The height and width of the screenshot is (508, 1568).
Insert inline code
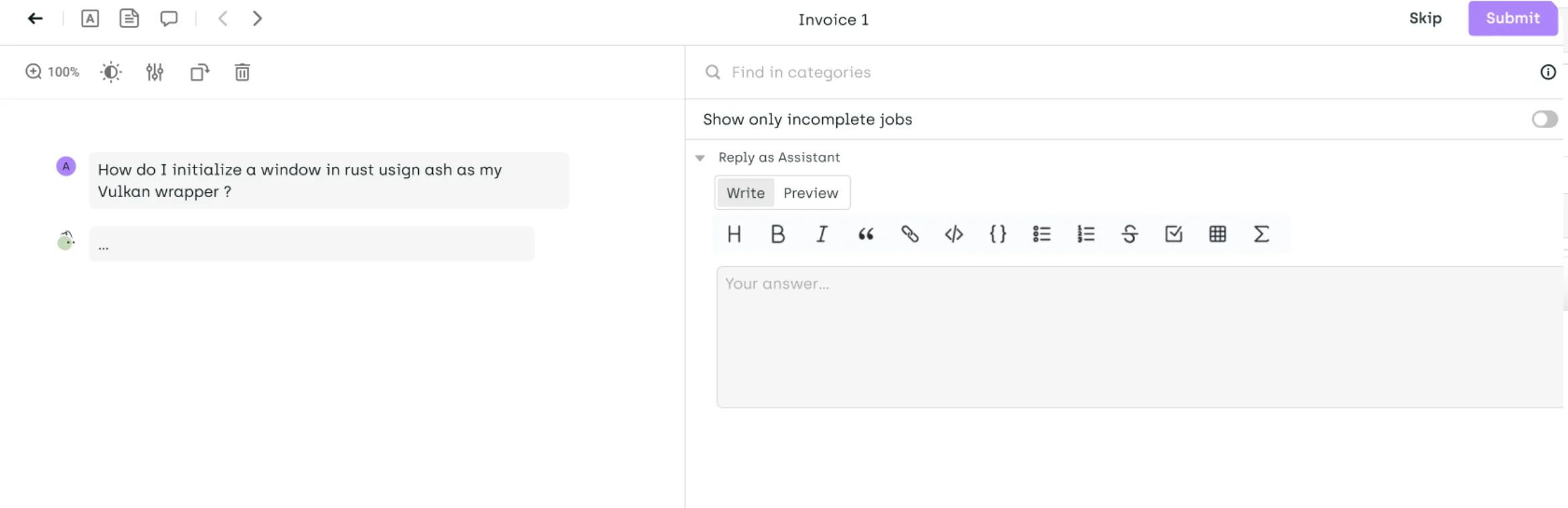954,234
